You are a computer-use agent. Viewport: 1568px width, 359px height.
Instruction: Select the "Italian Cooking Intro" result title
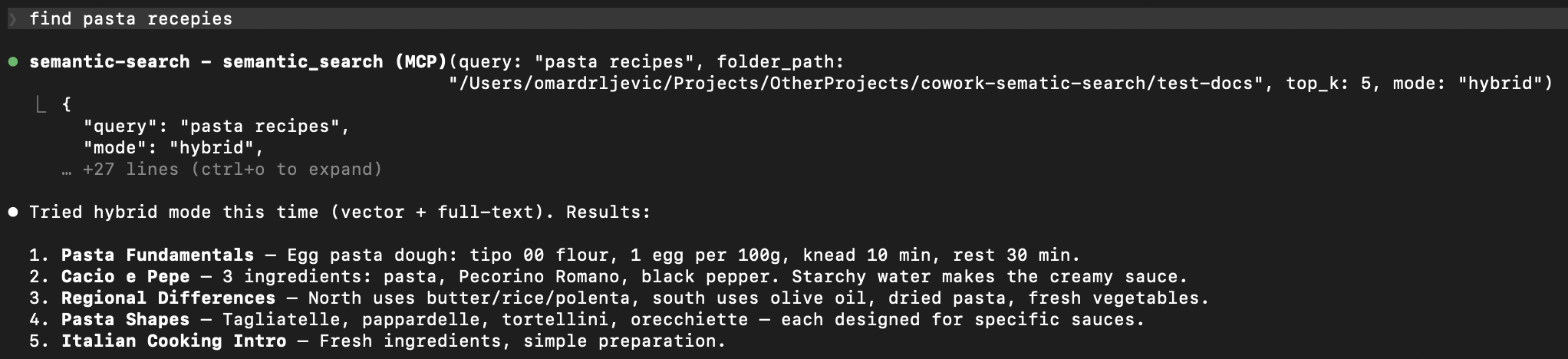(173, 341)
